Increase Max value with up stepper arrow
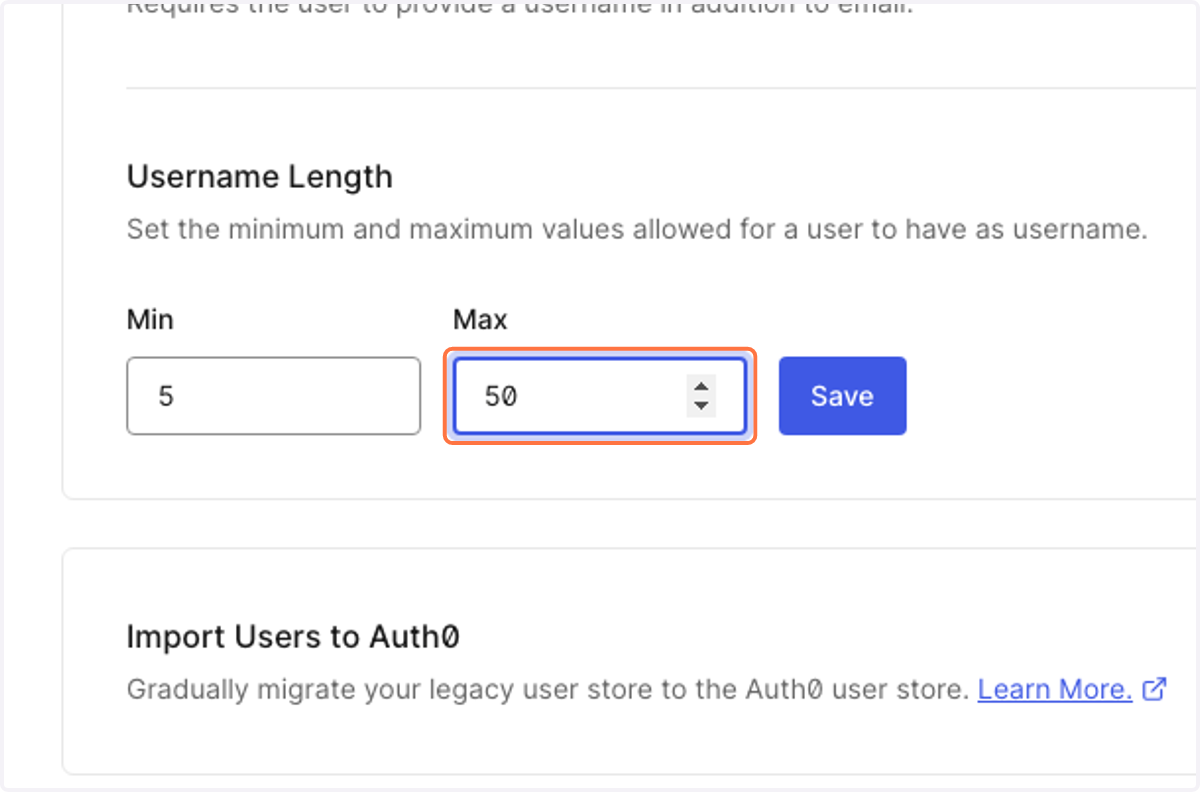This screenshot has width=1200, height=792. tap(701, 387)
